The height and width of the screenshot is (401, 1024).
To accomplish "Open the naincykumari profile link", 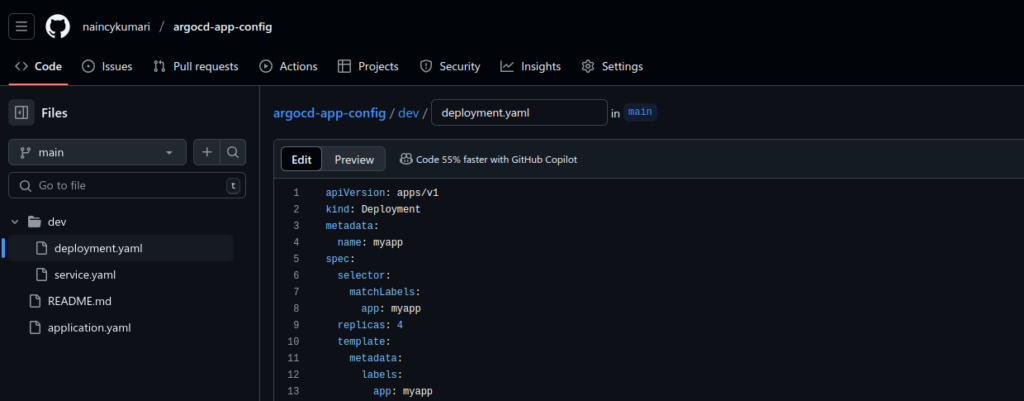I will [113, 27].
